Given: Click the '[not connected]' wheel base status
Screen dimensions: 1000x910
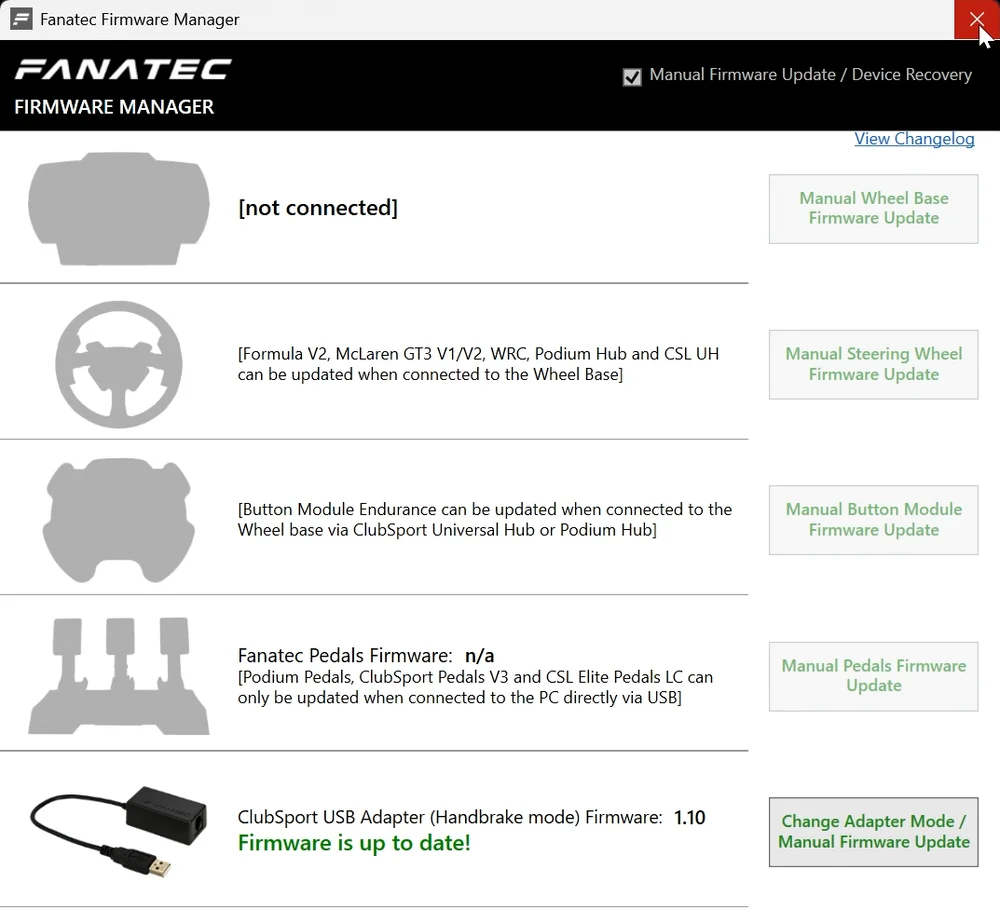Looking at the screenshot, I should tap(318, 208).
